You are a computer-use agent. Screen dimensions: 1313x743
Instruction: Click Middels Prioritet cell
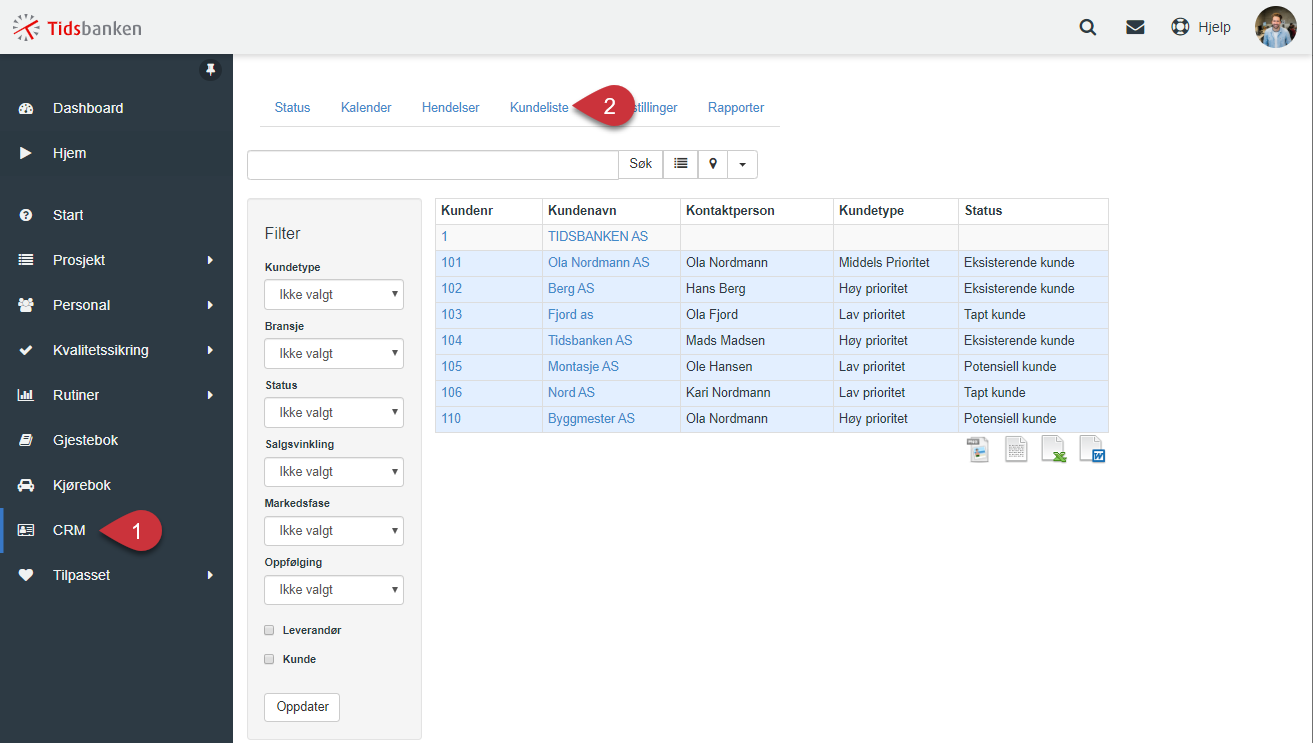point(896,263)
